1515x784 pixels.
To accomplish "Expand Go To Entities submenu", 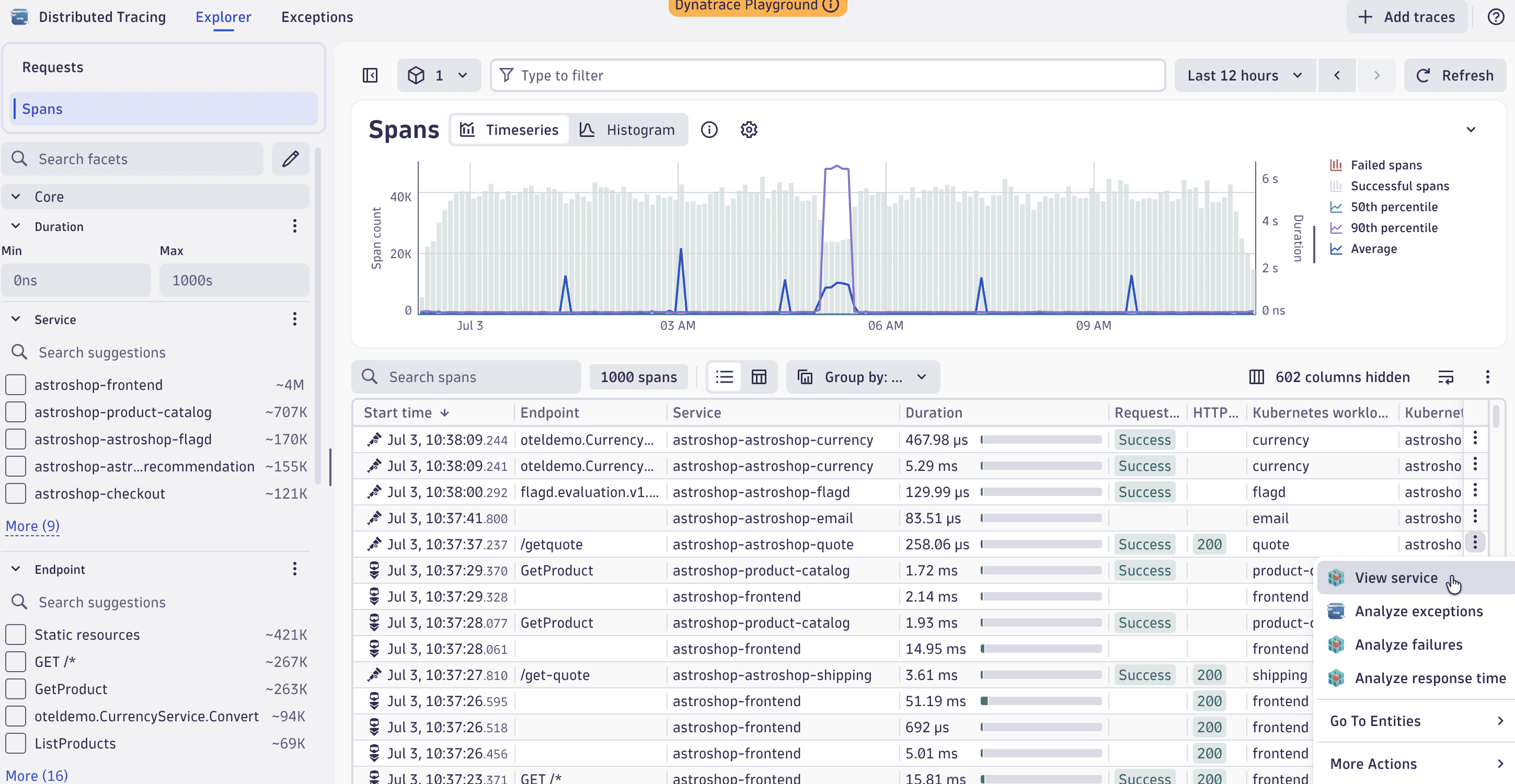I will pyautogui.click(x=1417, y=721).
